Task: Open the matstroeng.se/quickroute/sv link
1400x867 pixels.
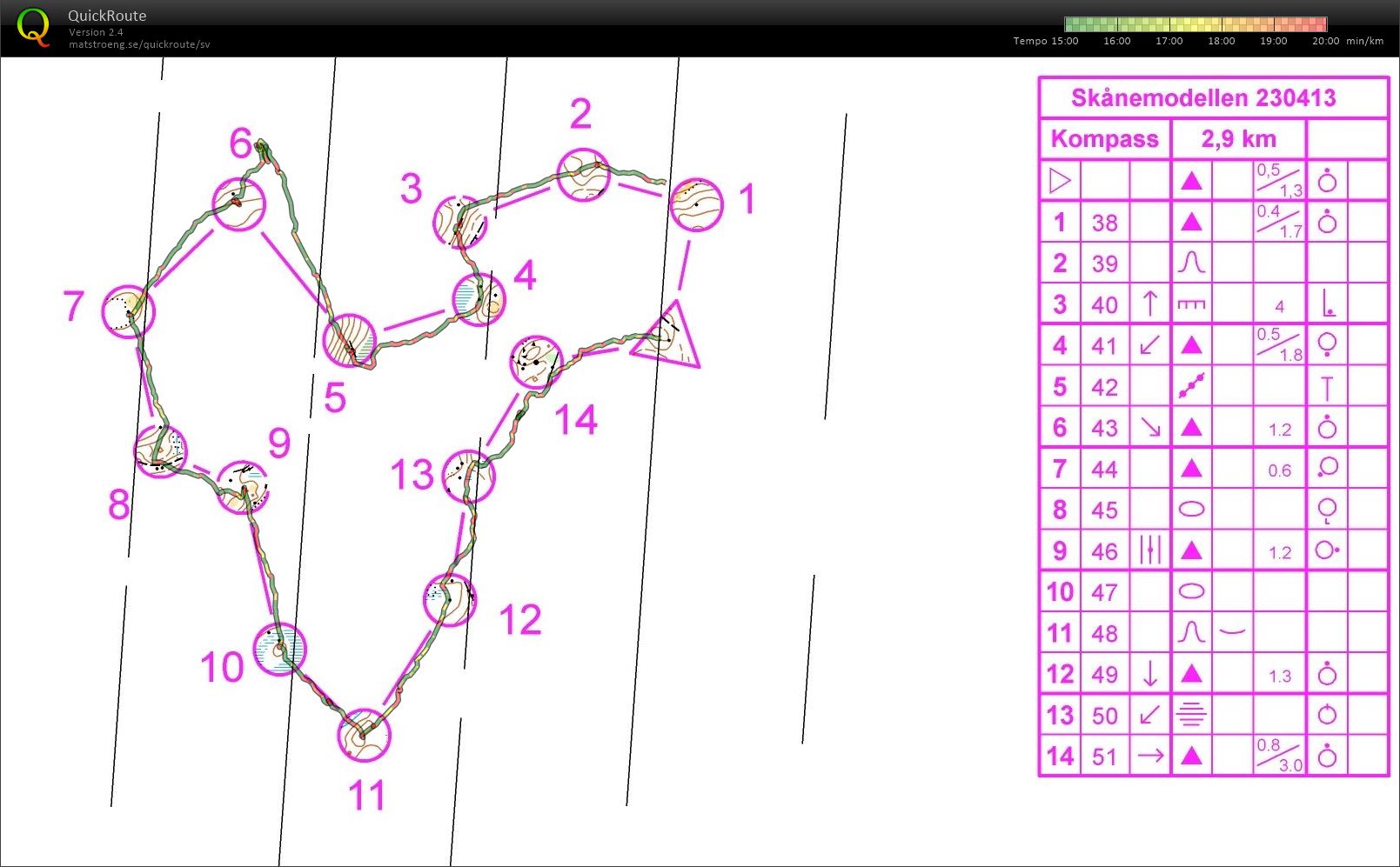Action: [x=139, y=44]
